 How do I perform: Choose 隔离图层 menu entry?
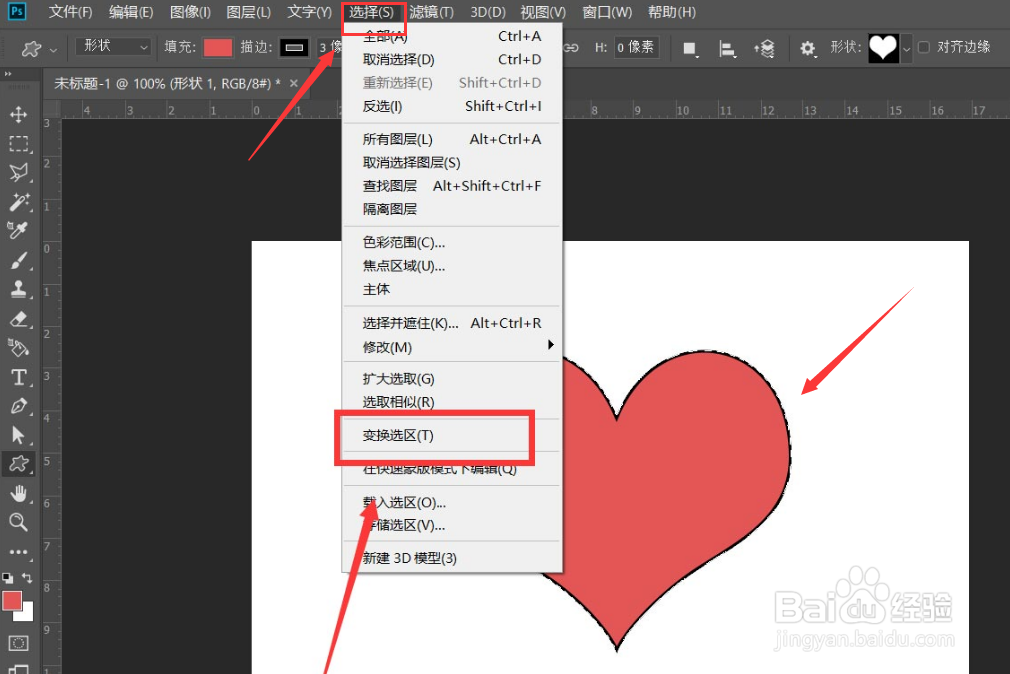click(452, 209)
